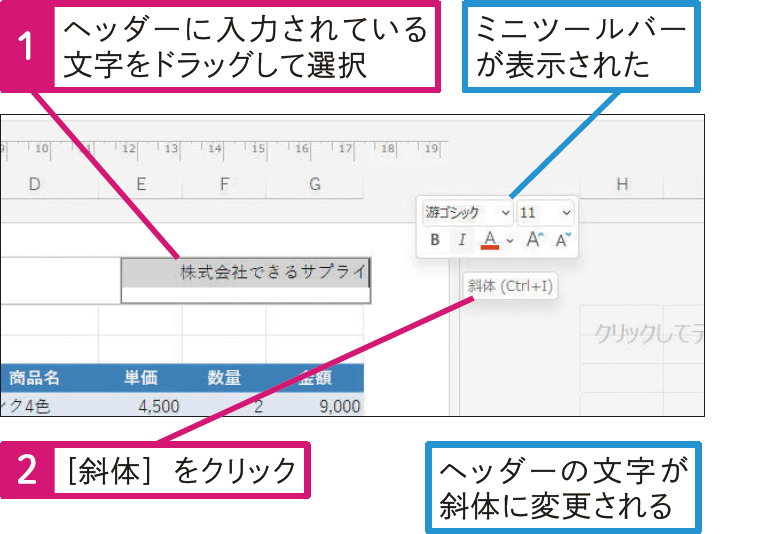Screen dimensions: 783x534
Task: Click the クリックして placeholder on the next page
Action: 648,334
